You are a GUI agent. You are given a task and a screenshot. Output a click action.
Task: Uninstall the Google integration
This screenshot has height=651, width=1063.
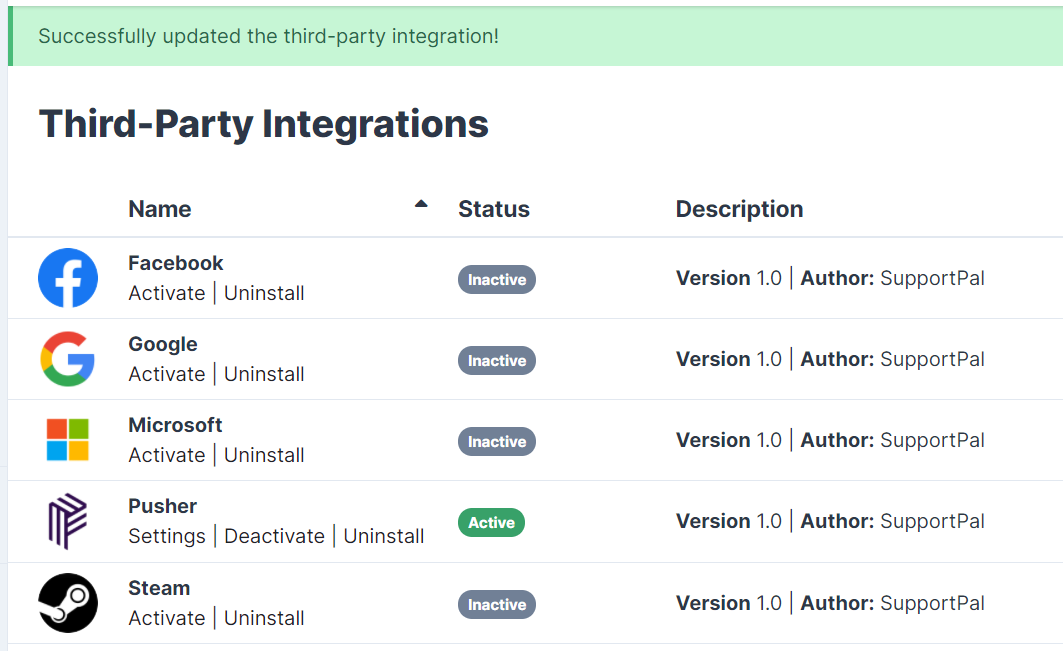[264, 374]
